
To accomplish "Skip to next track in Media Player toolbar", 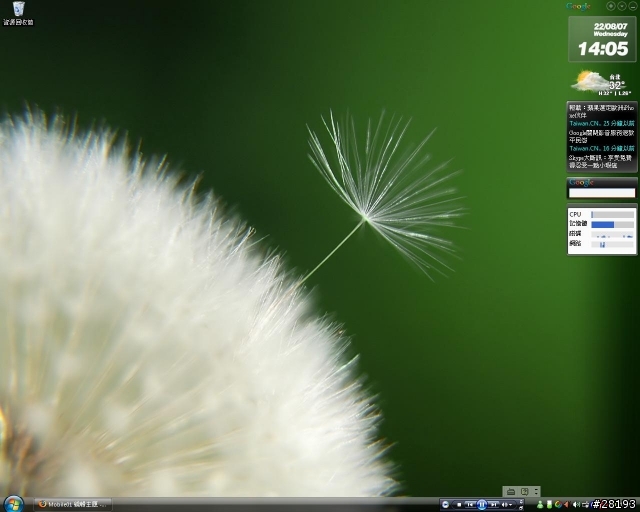I will [493, 505].
